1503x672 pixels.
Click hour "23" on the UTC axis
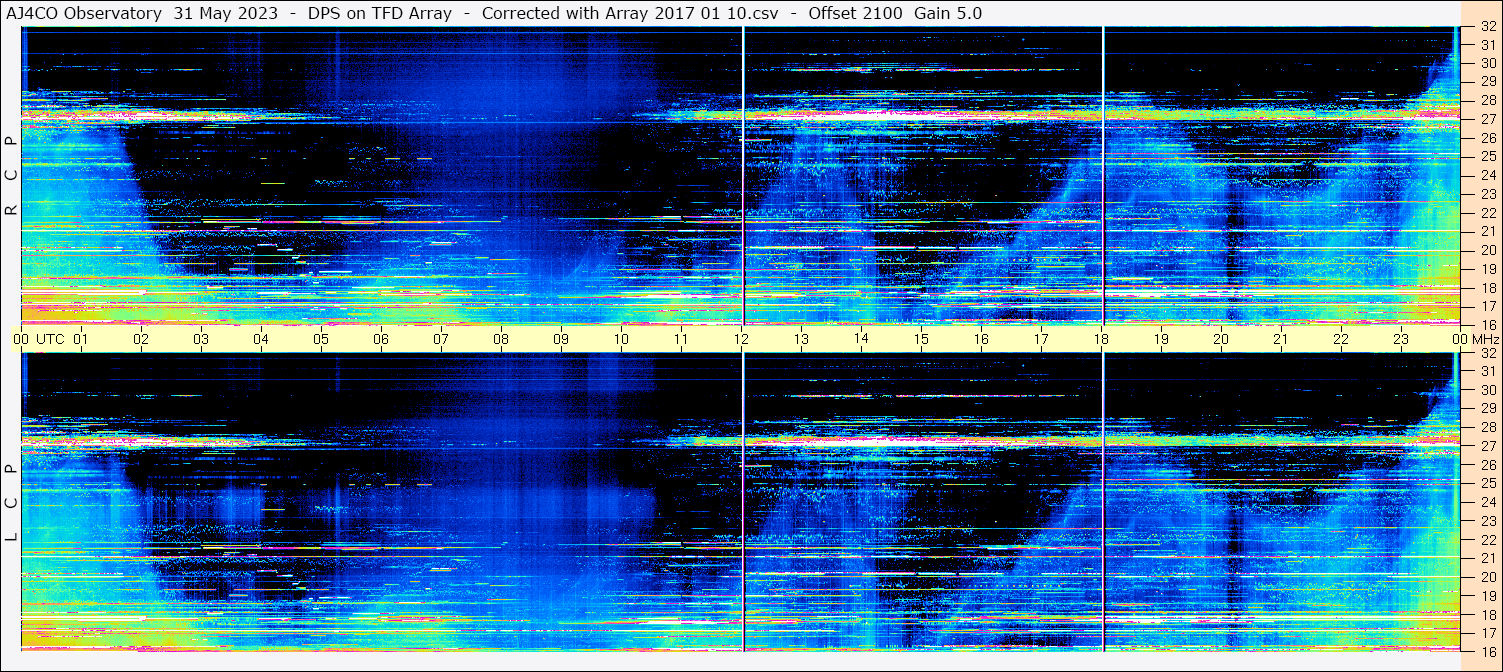point(1401,339)
